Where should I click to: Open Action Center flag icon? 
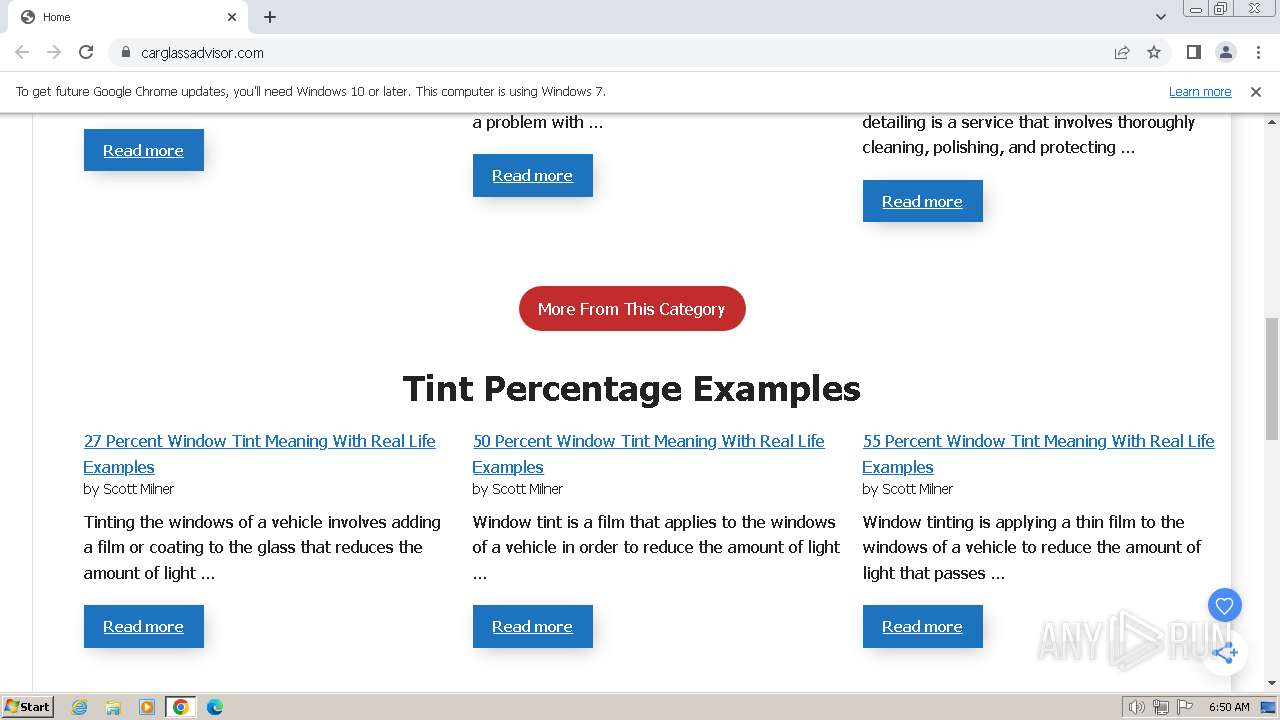pos(1185,707)
